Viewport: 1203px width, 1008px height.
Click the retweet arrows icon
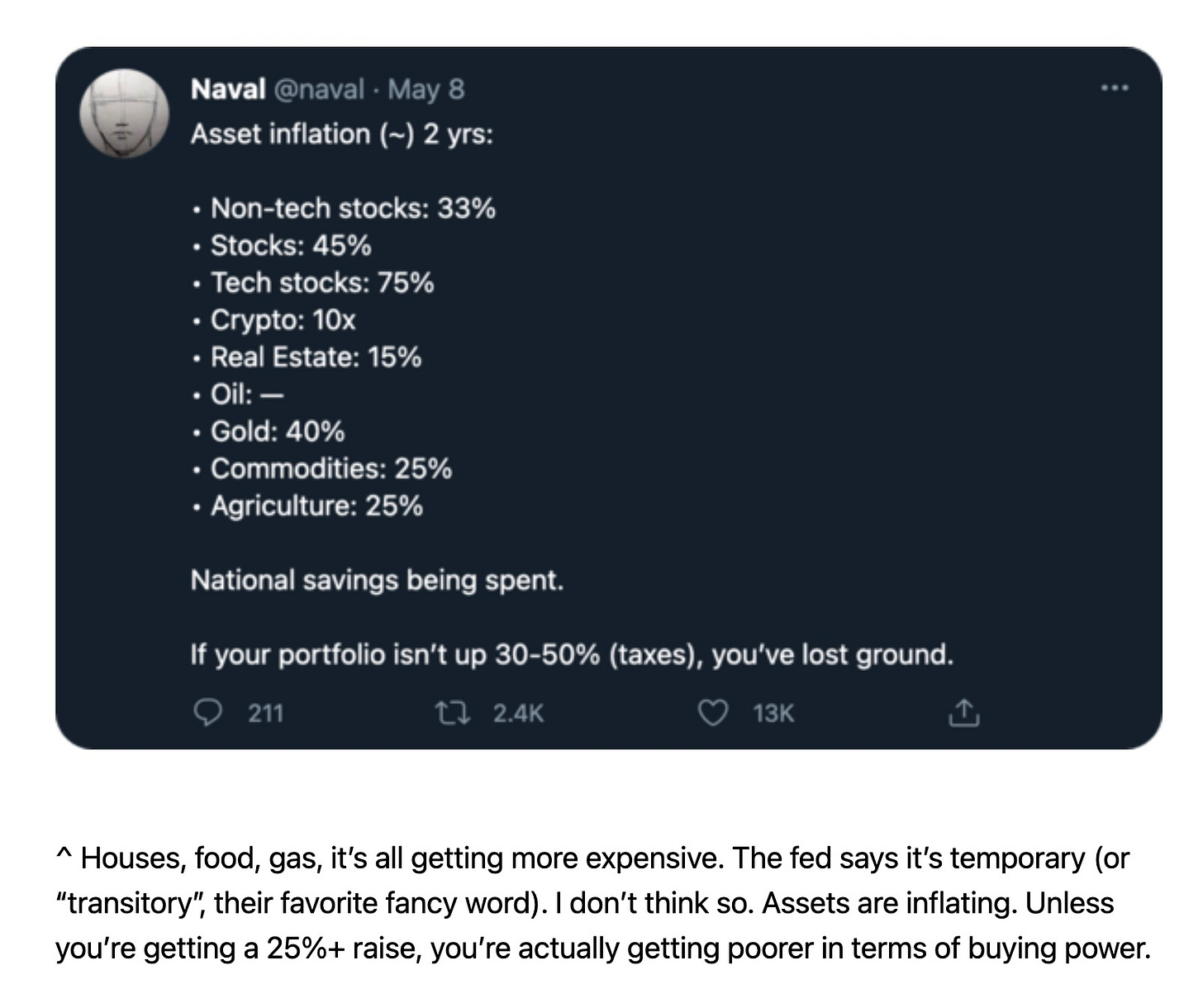coord(454,712)
